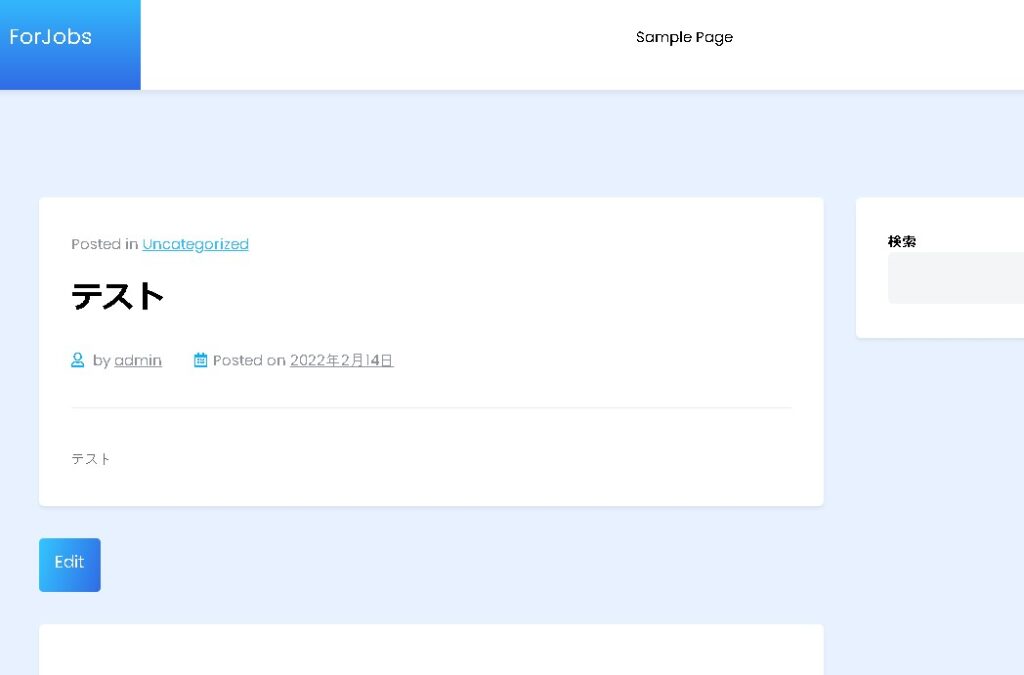Click the divider line above post content
The width and height of the screenshot is (1024, 675).
pos(431,408)
